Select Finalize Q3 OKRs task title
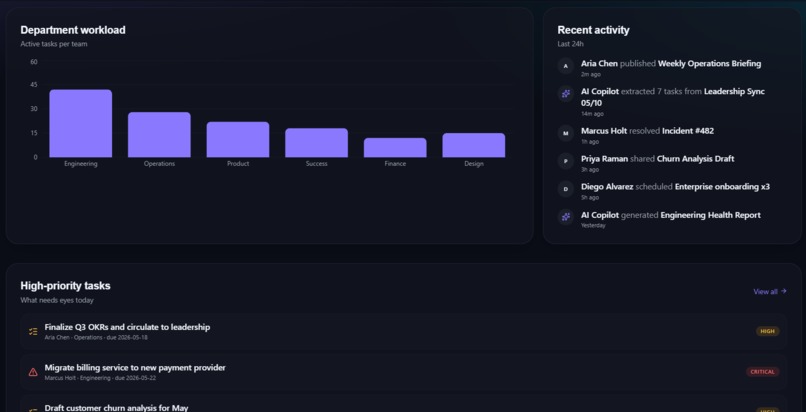This screenshot has height=412, width=806. click(x=127, y=327)
